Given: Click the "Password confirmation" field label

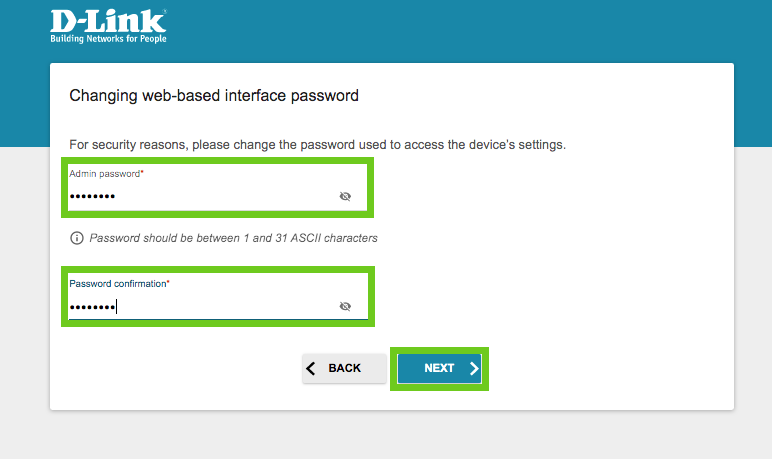Looking at the screenshot, I should 117,284.
